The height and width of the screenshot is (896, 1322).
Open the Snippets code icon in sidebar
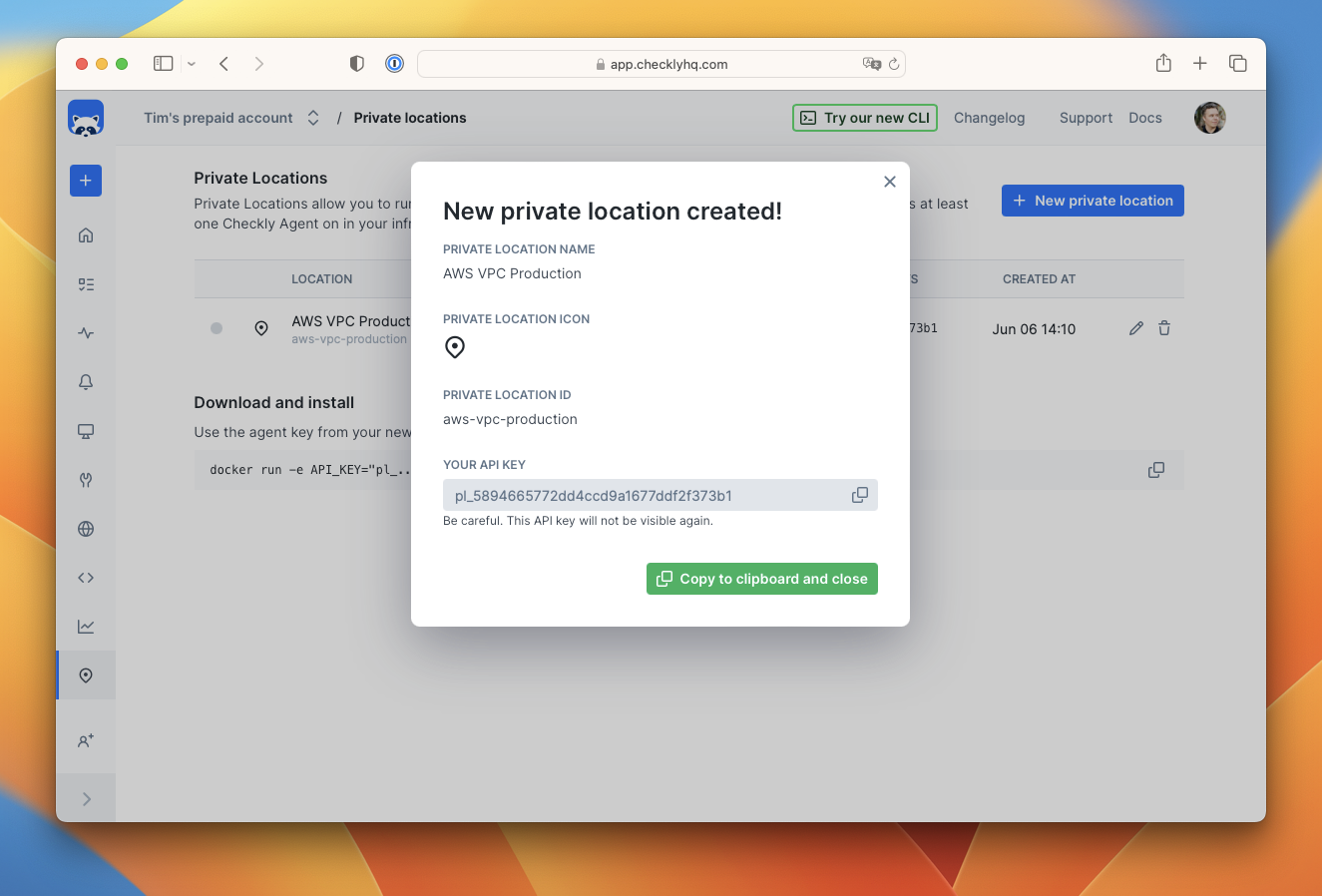86,577
